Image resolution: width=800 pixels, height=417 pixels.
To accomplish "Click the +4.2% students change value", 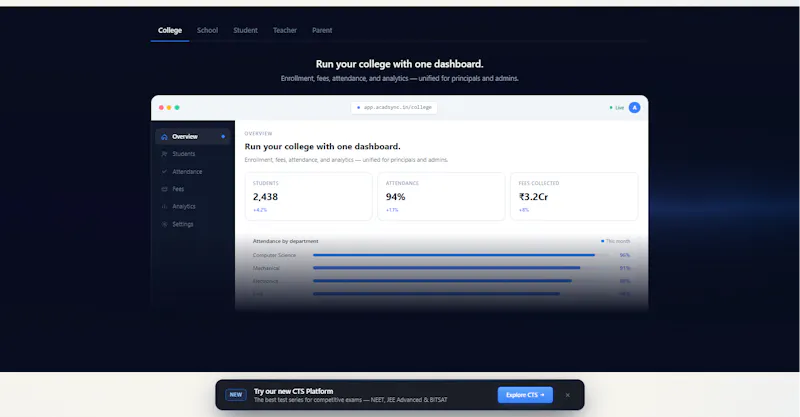I will pyautogui.click(x=260, y=210).
